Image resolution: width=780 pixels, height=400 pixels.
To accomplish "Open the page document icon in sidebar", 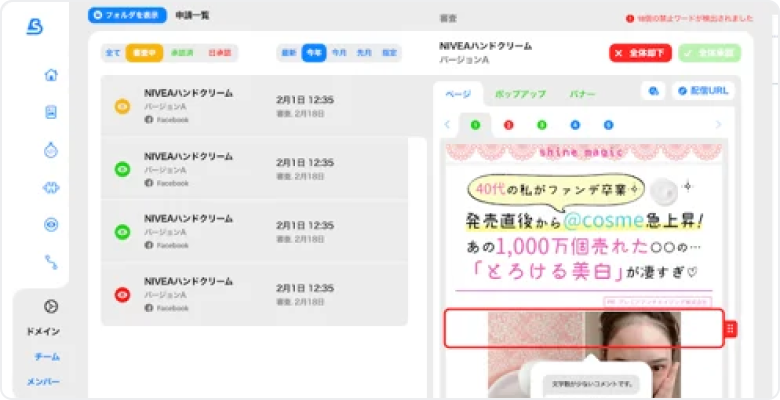I will pyautogui.click(x=51, y=112).
